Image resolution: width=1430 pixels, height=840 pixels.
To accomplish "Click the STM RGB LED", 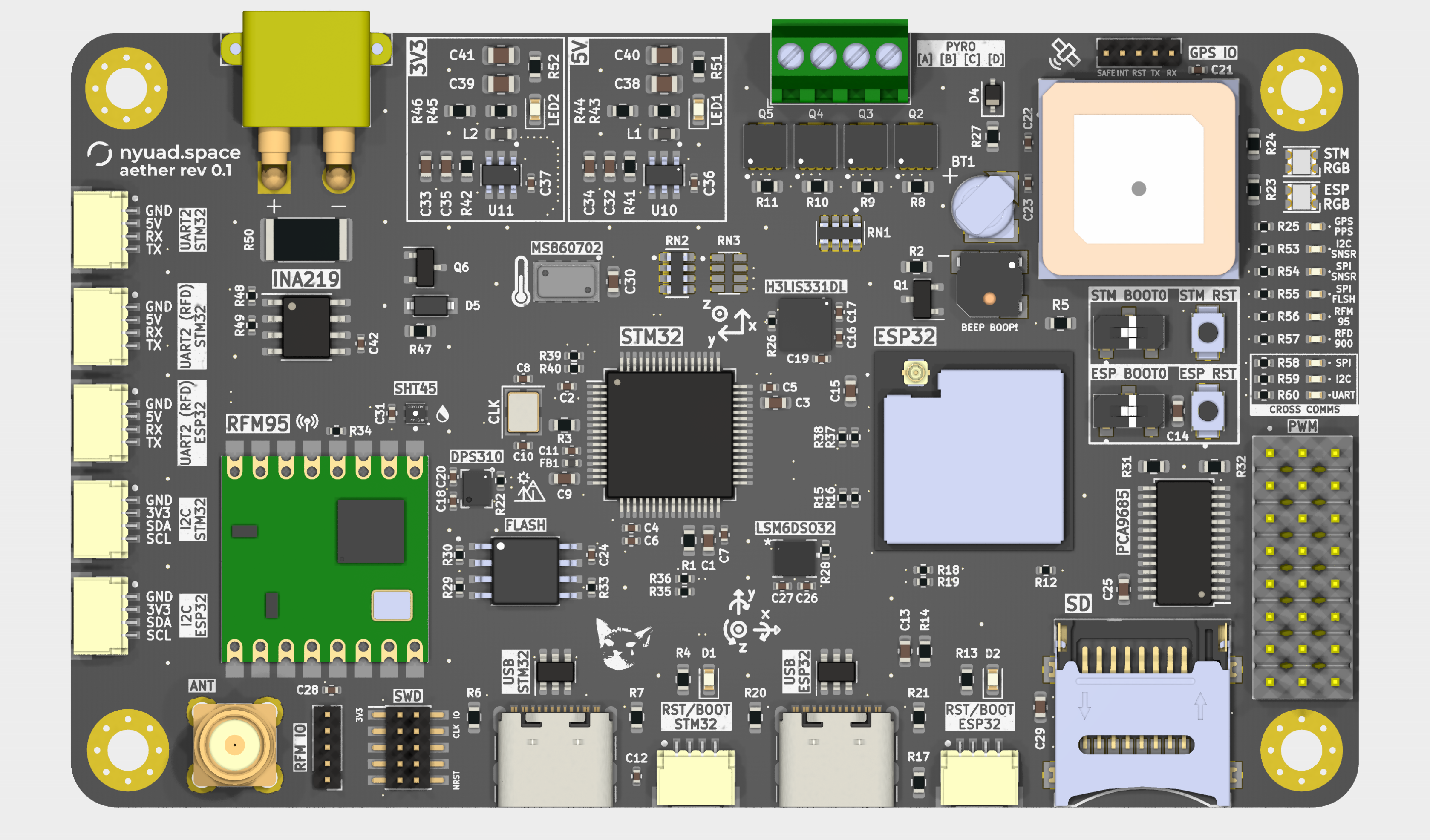I will point(1300,161).
